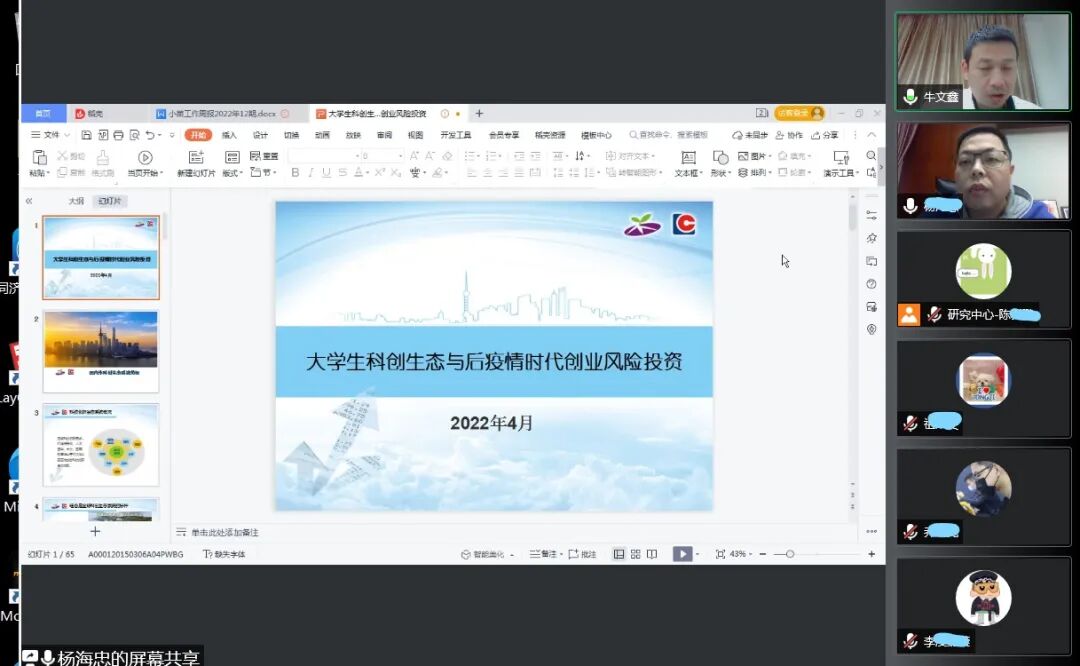
Task: Click the 当页开始 playback icon
Action: point(146,156)
